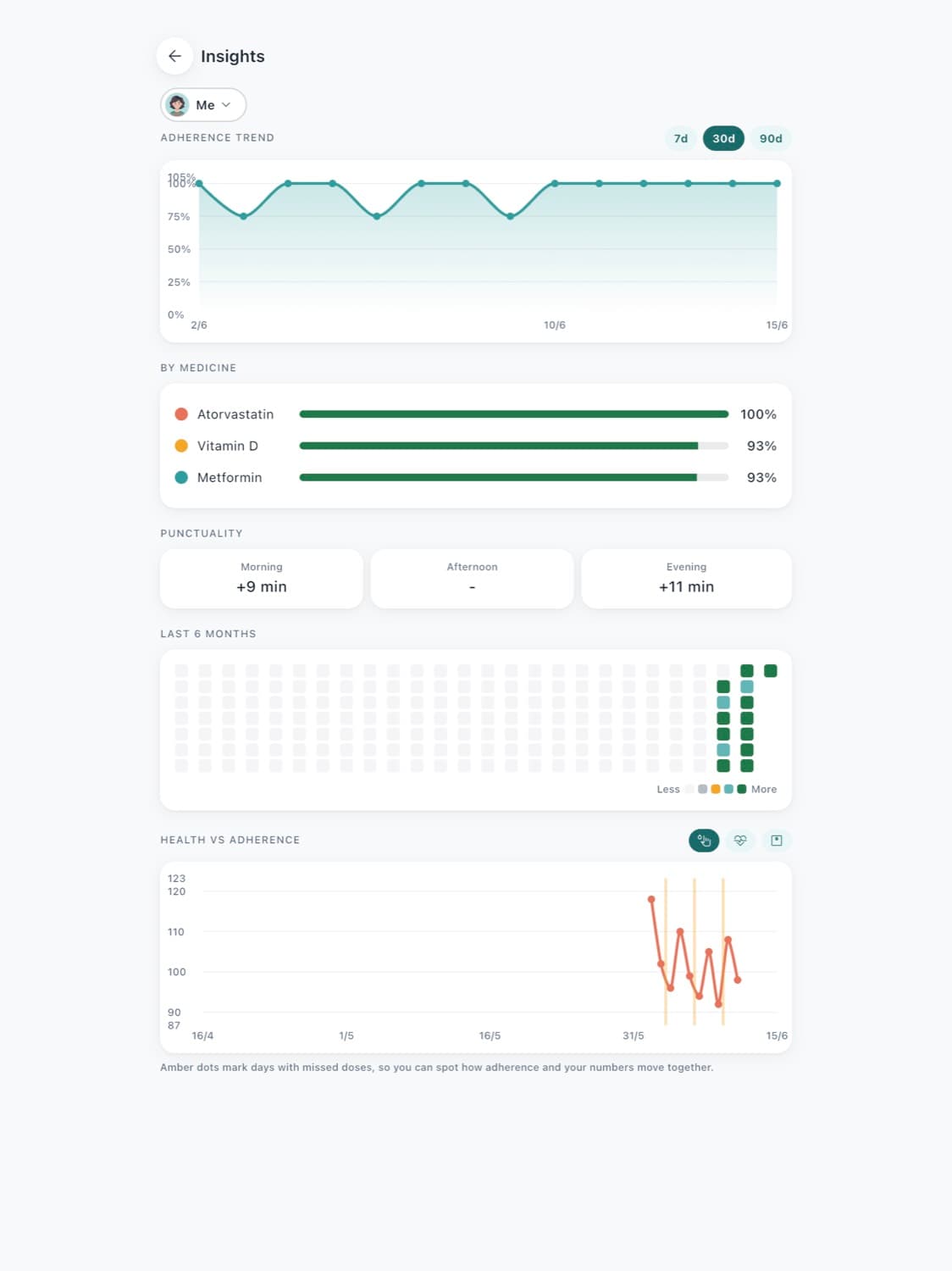Click the Metformin teal color dot

[181, 477]
